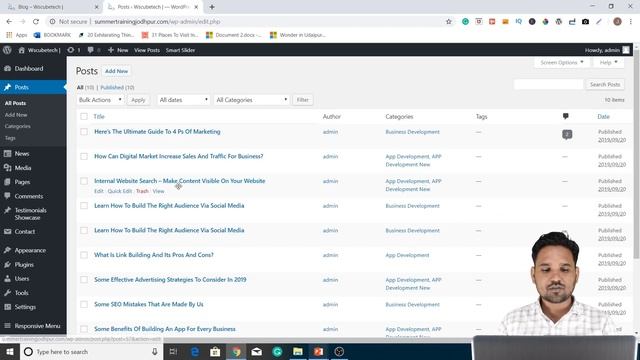Trash the Internal Website Search post
640x360 pixels.
142,191
